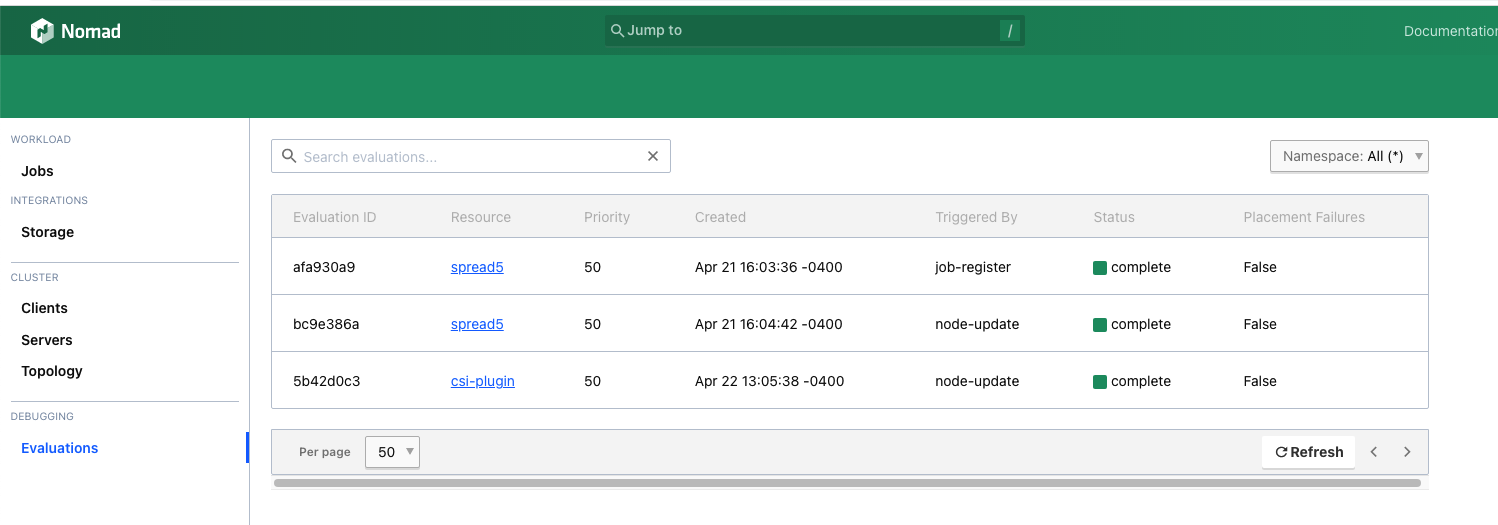1498x525 pixels.
Task: Click the Evaluation ID column header
Action: 334,217
